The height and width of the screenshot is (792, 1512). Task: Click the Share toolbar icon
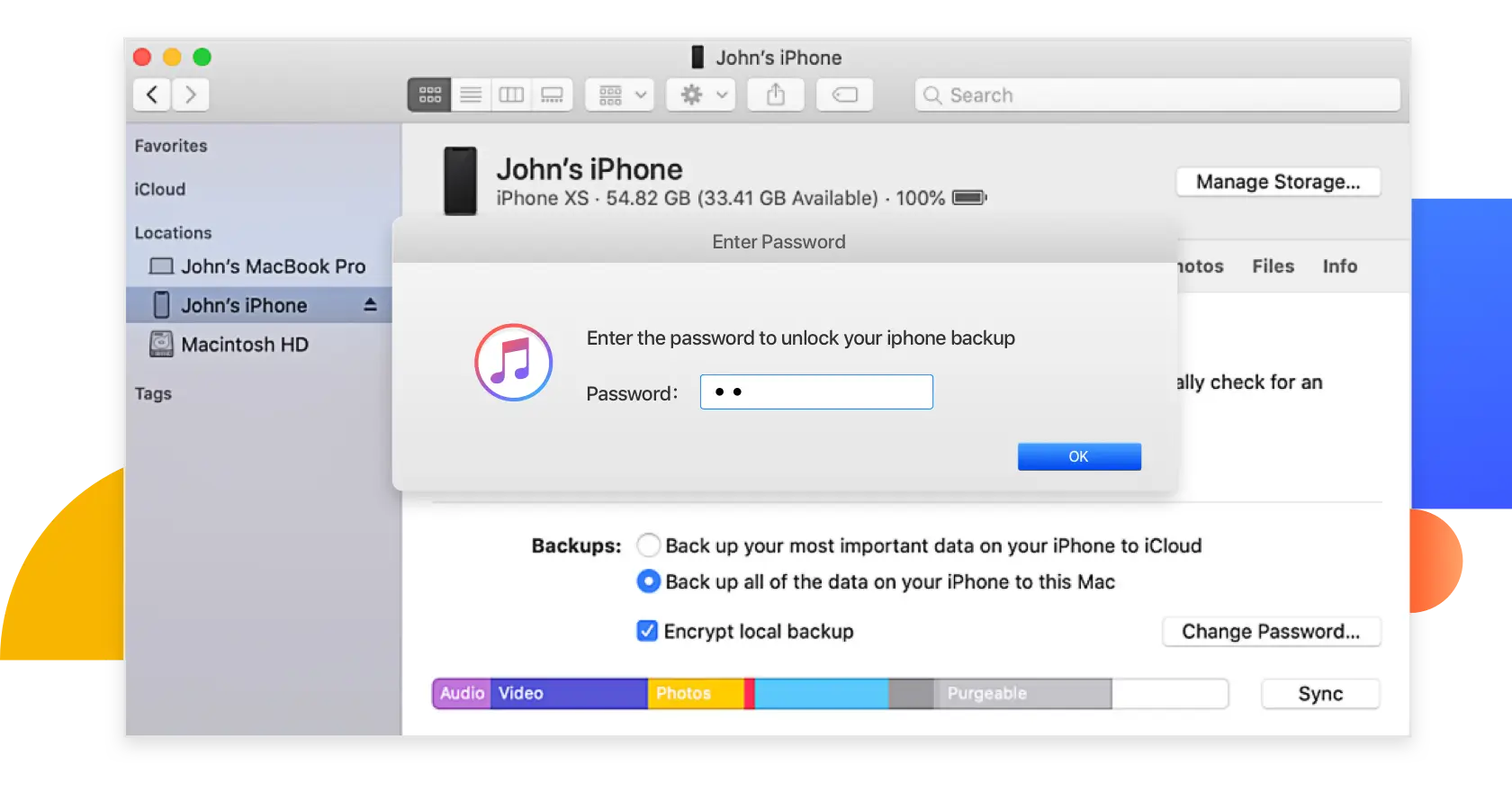pos(776,94)
